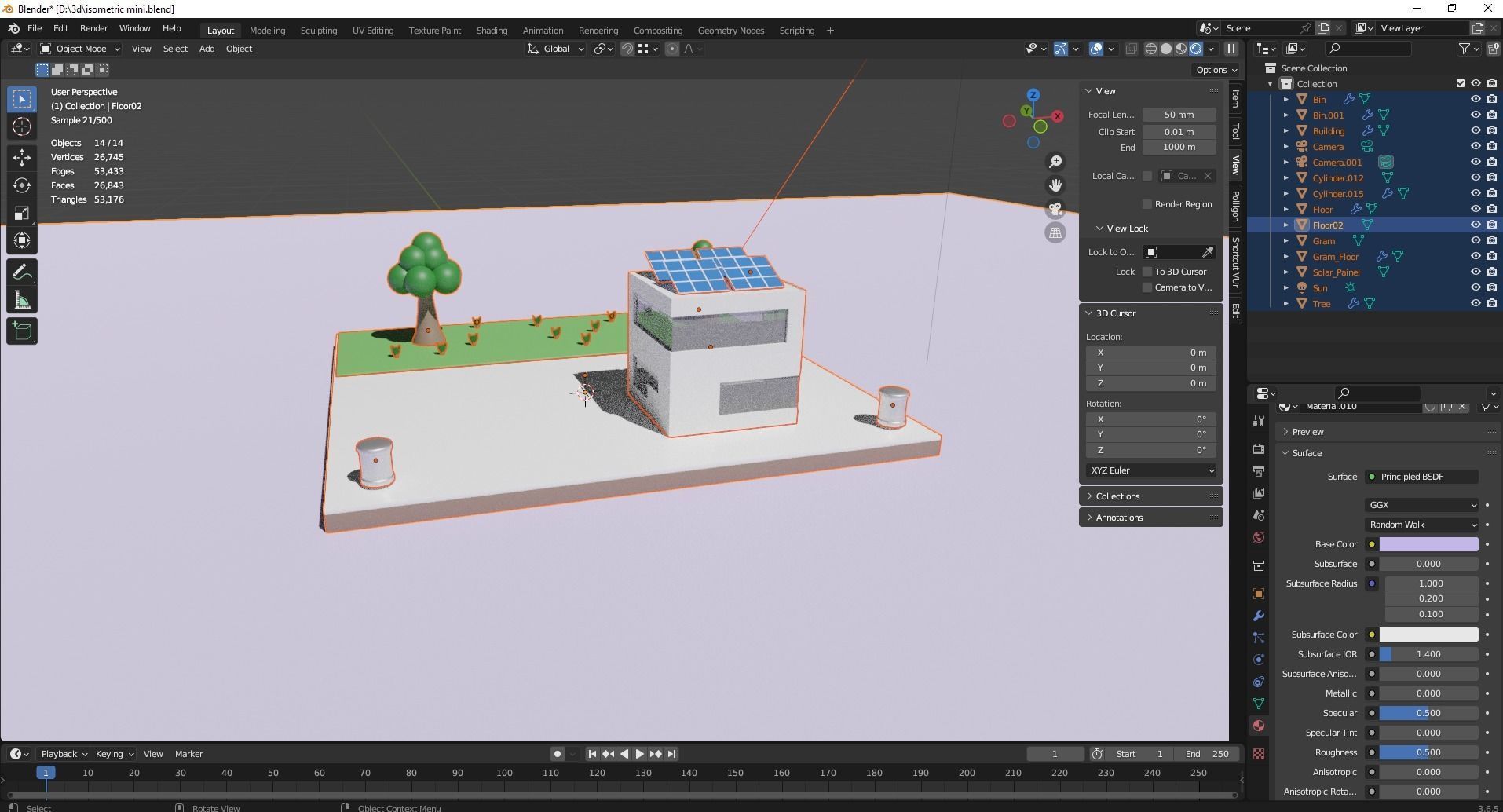Click the pan hand viewport icon
Viewport: 1503px width, 812px height.
coord(1055,185)
